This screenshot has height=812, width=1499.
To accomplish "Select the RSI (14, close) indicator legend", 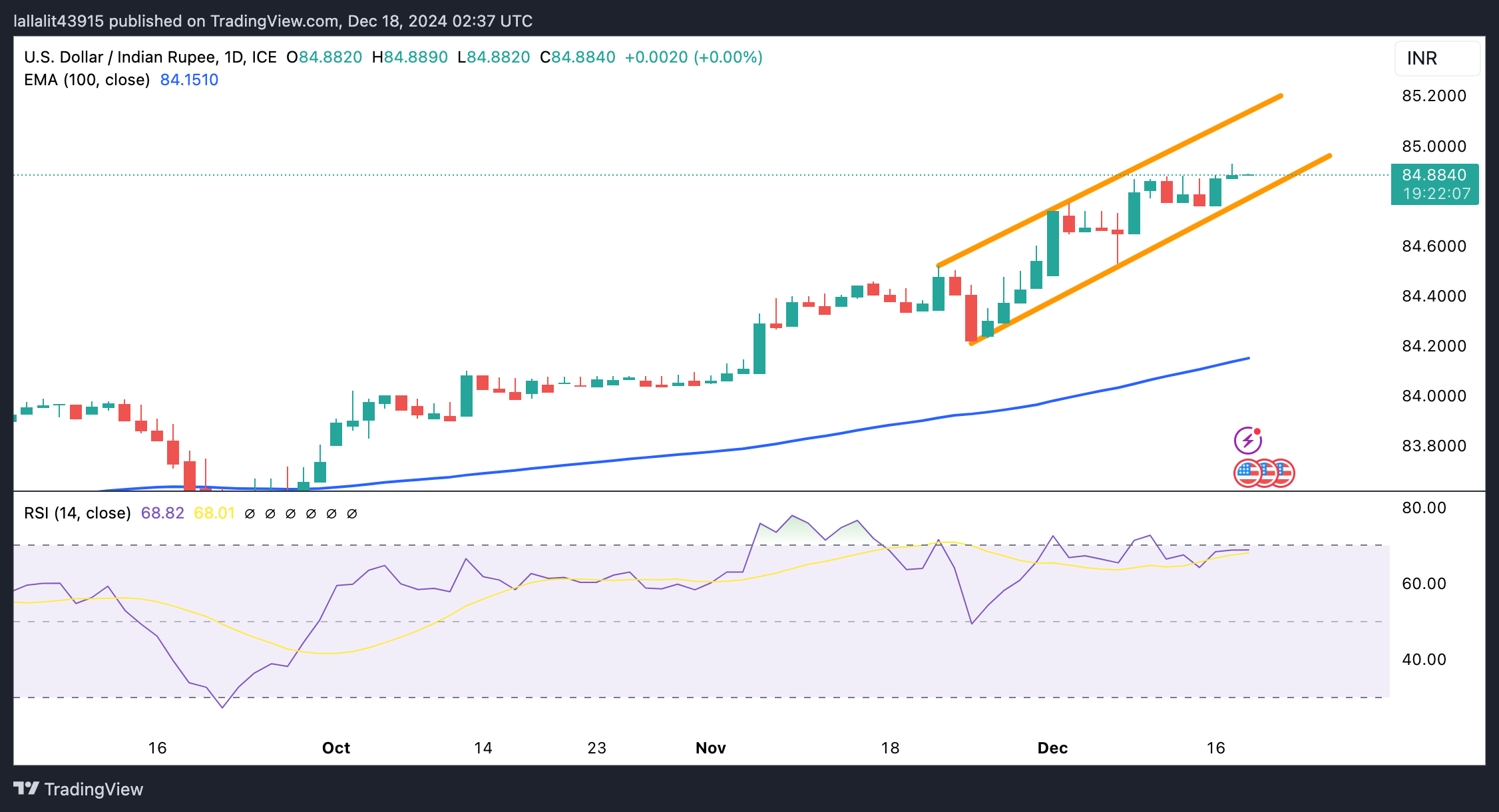I will point(77,513).
